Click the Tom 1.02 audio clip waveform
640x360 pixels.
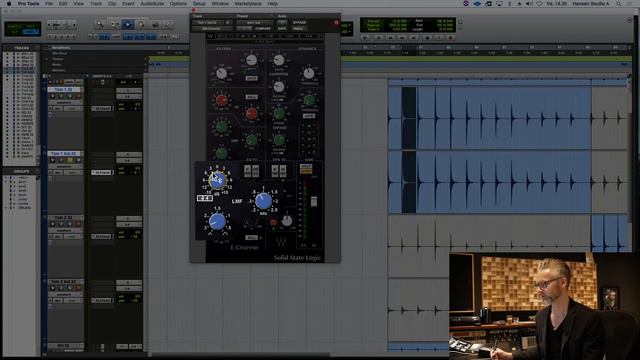[x=490, y=118]
